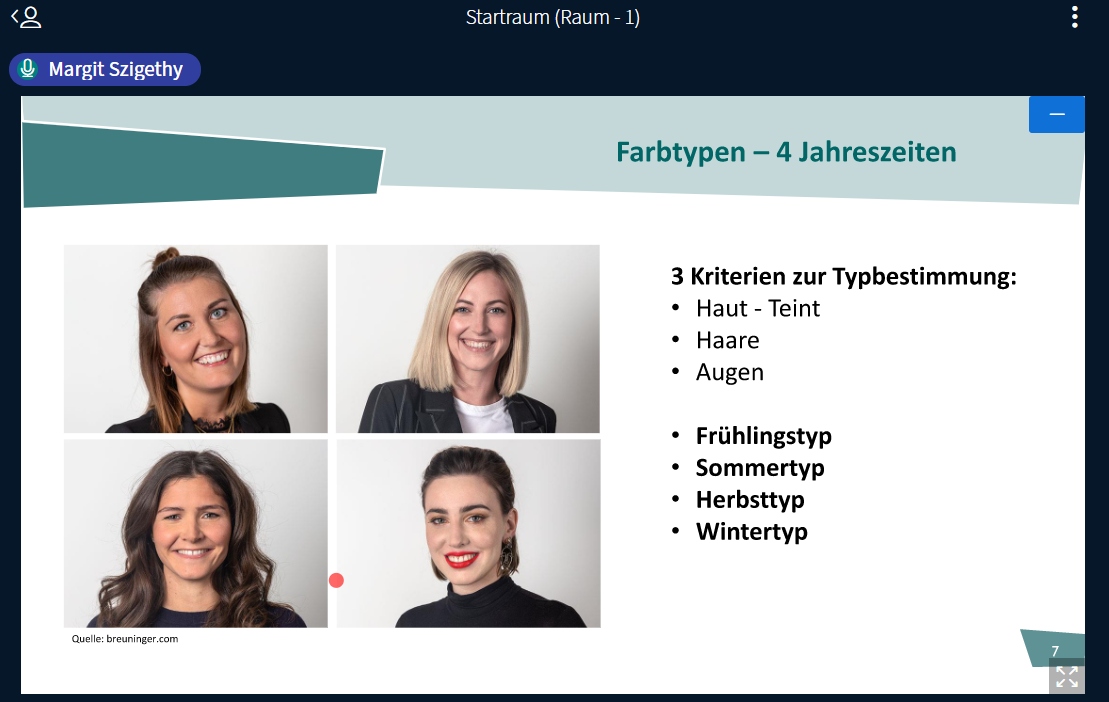Click the photo of the woman with red lipstick
Image resolution: width=1109 pixels, height=702 pixels.
click(x=468, y=534)
